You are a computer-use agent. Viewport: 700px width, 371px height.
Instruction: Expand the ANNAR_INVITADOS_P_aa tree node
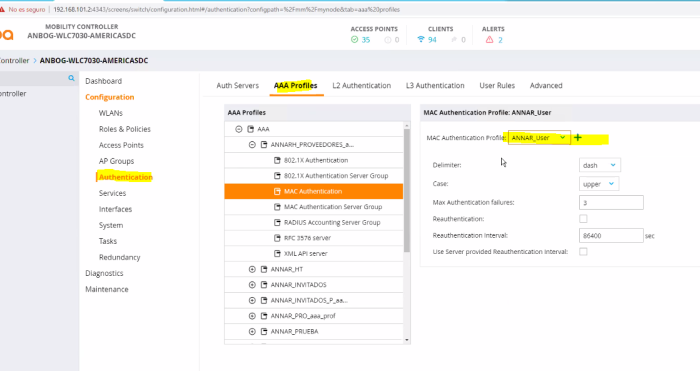point(252,300)
